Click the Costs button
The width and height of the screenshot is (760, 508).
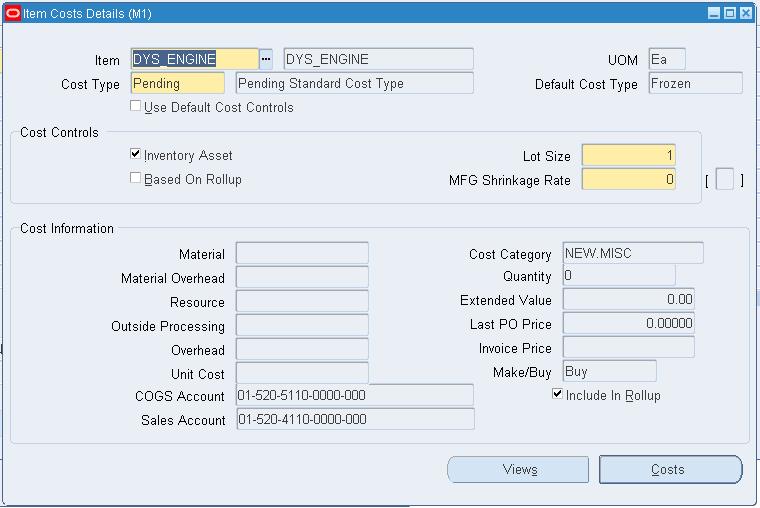(671, 469)
